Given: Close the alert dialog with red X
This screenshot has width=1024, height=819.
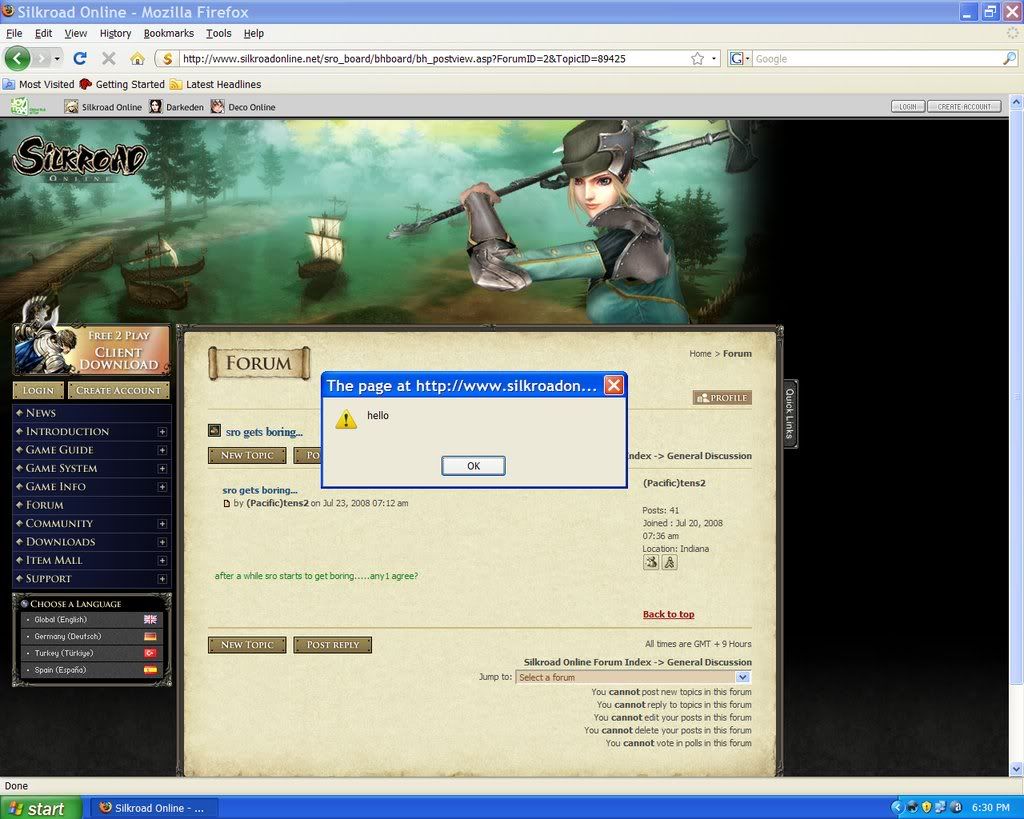Looking at the screenshot, I should pyautogui.click(x=613, y=385).
